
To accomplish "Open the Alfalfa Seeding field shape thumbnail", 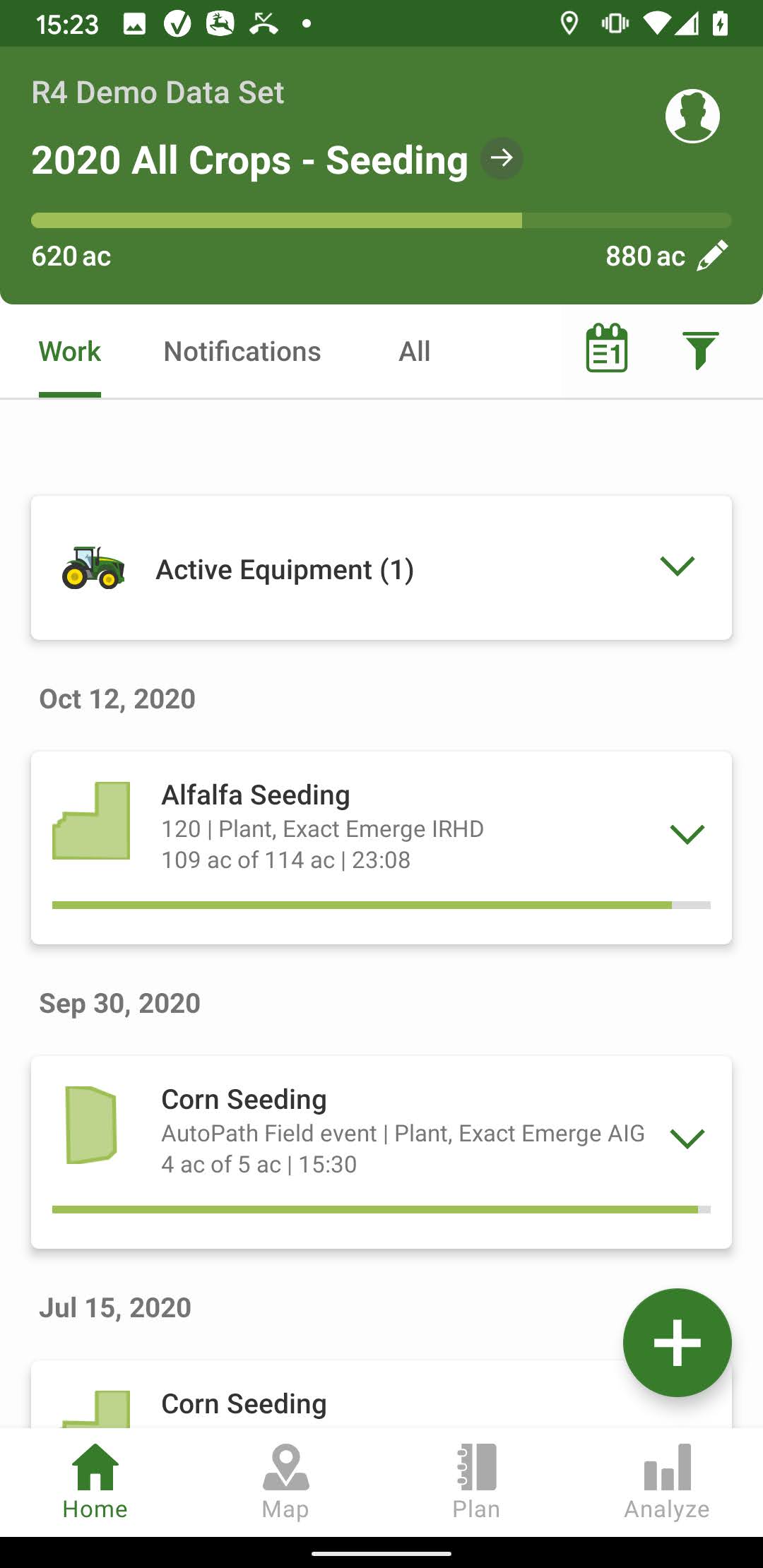I will 91,820.
